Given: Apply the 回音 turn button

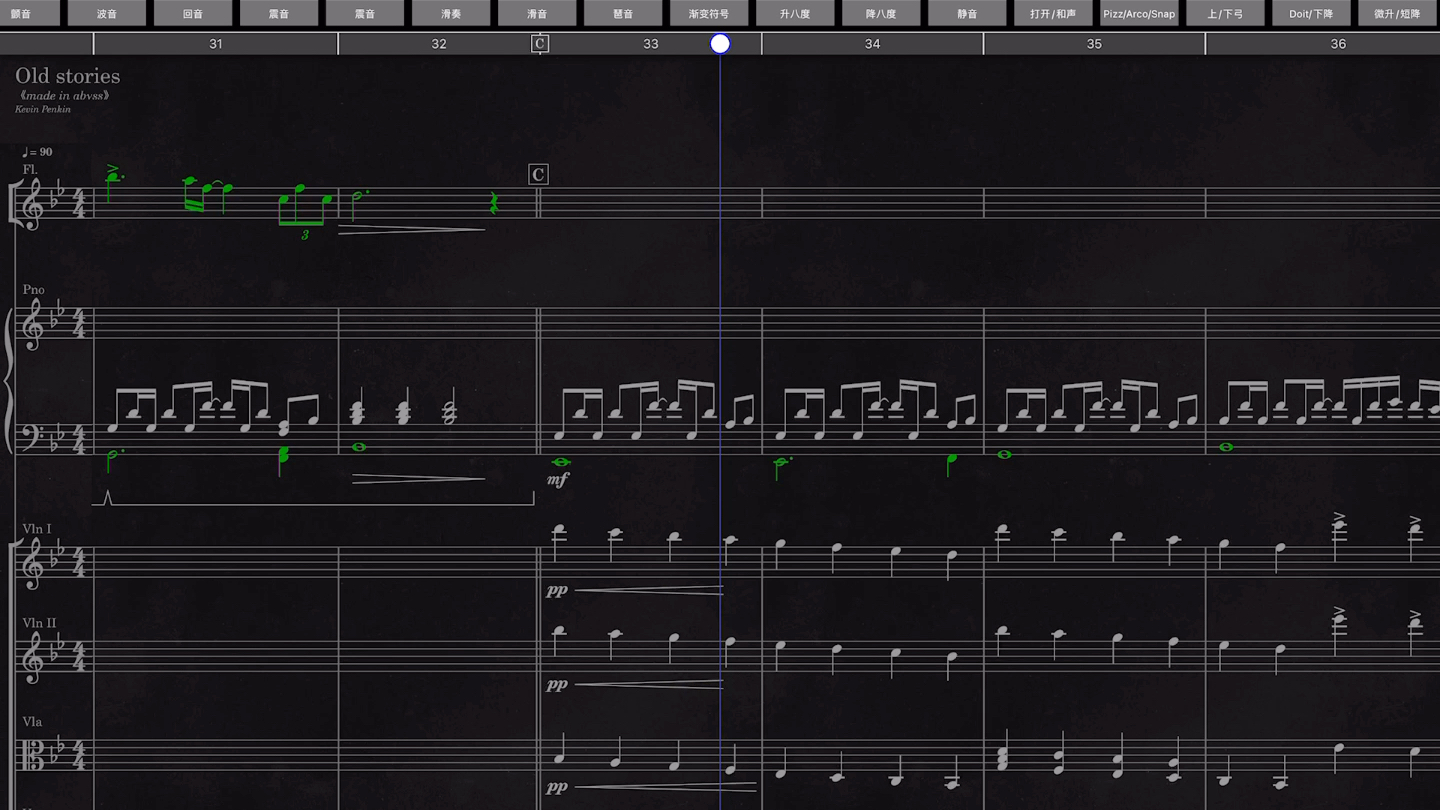Looking at the screenshot, I should [193, 13].
